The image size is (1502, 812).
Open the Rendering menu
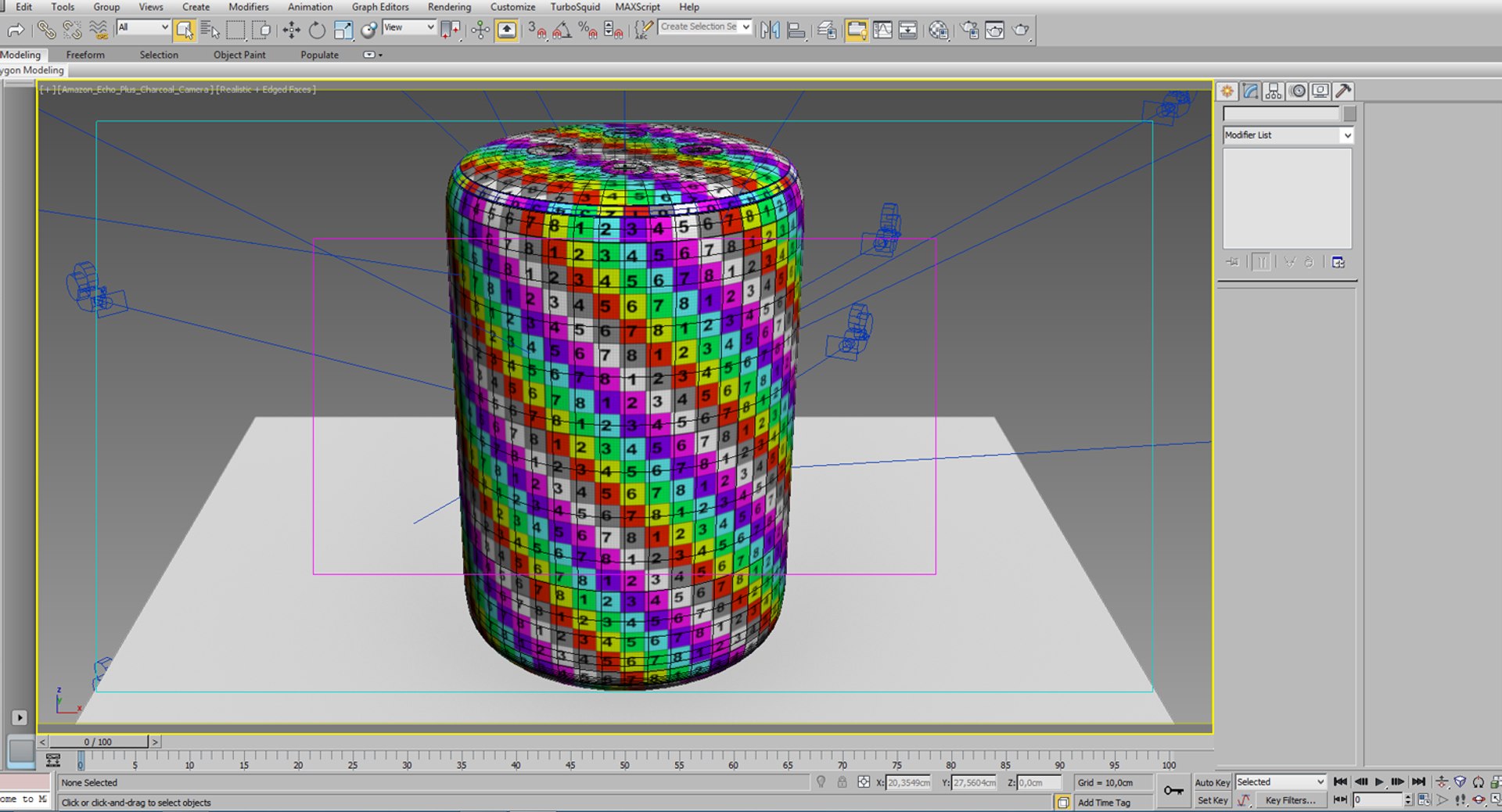[x=449, y=7]
